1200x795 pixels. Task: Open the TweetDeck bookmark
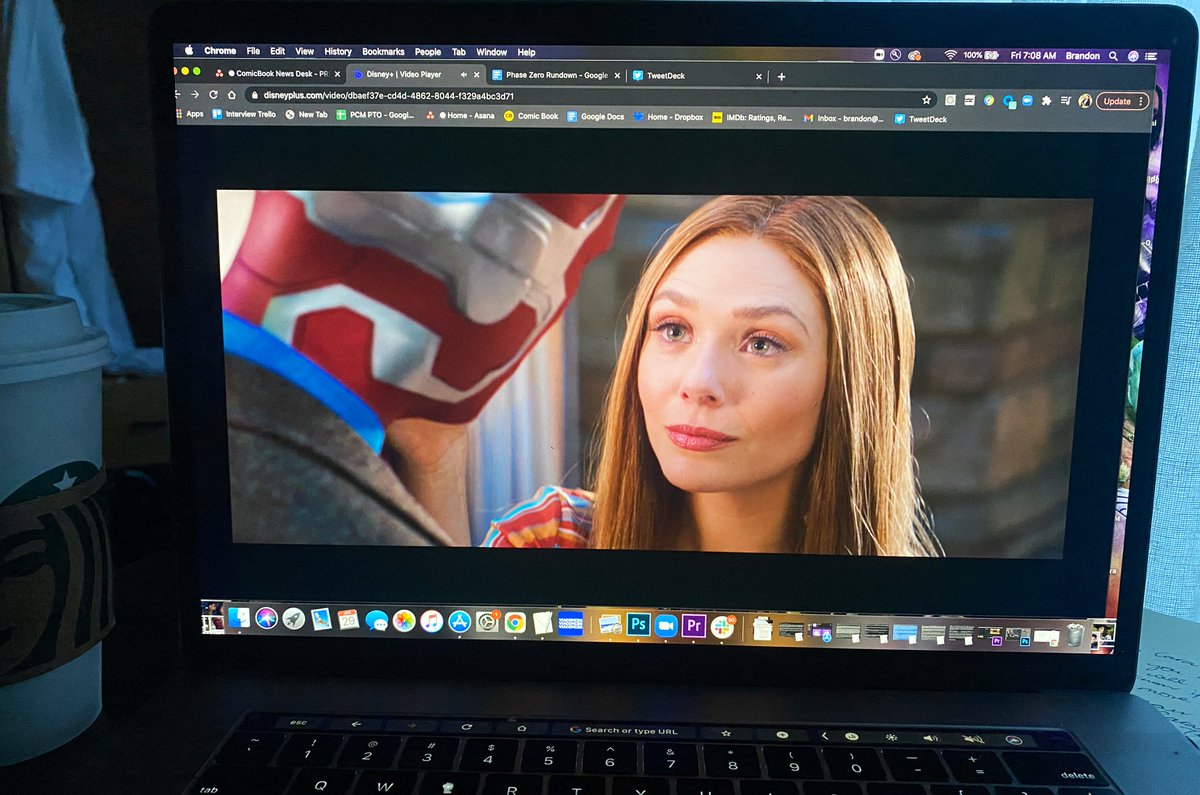coord(920,119)
